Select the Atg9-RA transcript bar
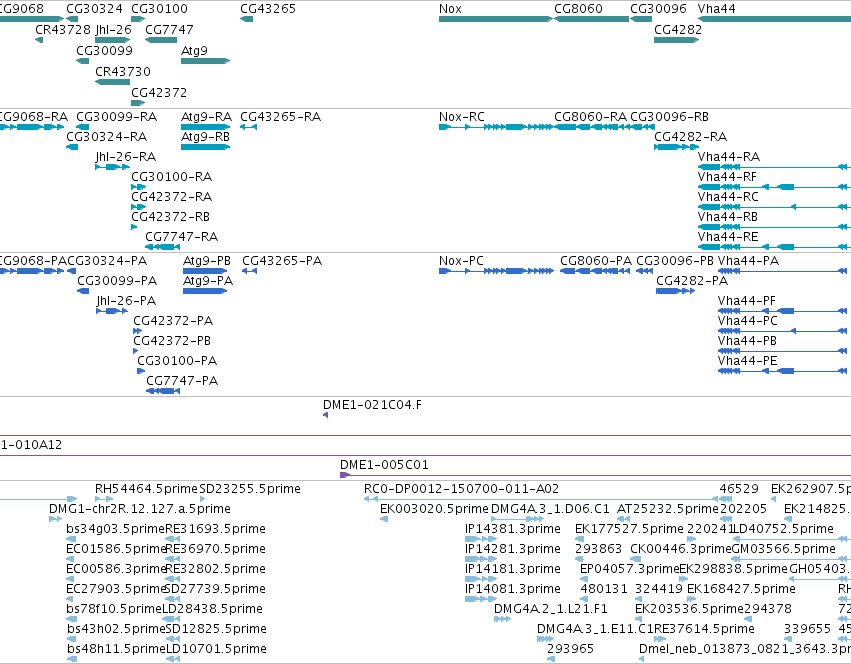 [205, 127]
